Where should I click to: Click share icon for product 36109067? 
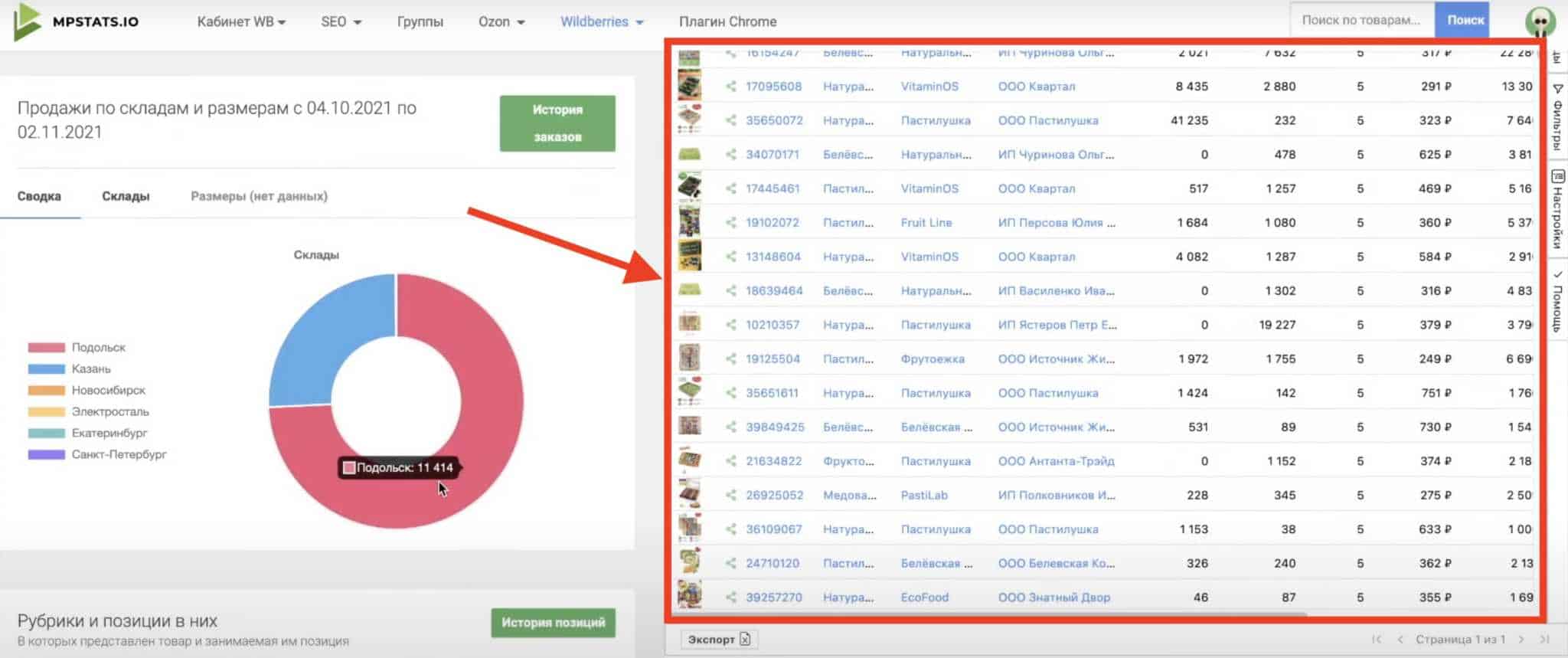click(731, 529)
